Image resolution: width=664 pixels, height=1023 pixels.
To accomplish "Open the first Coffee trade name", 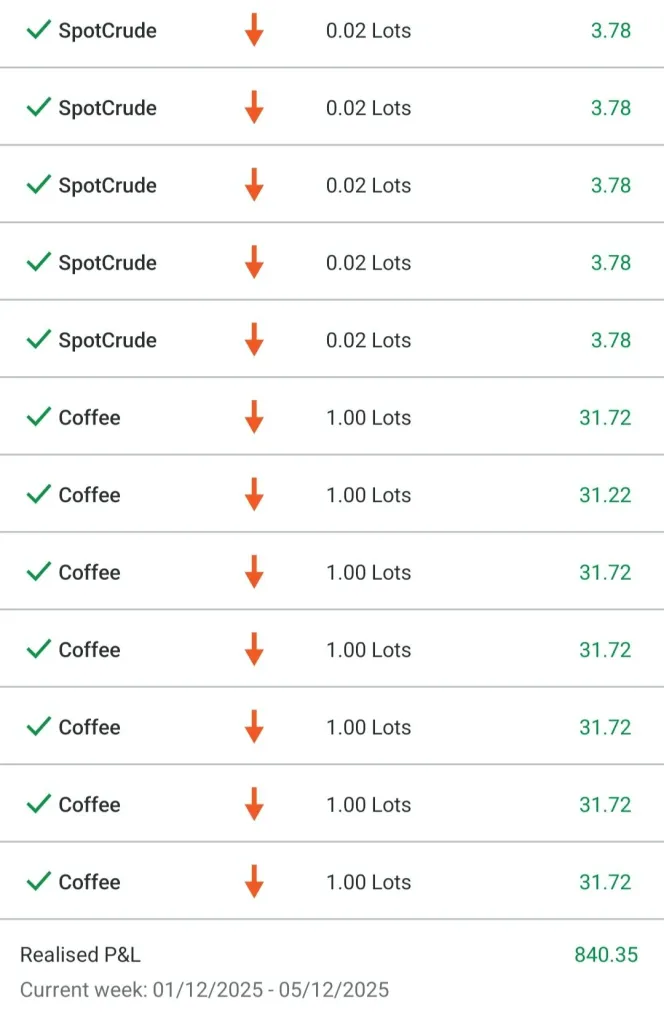I will pos(89,418).
